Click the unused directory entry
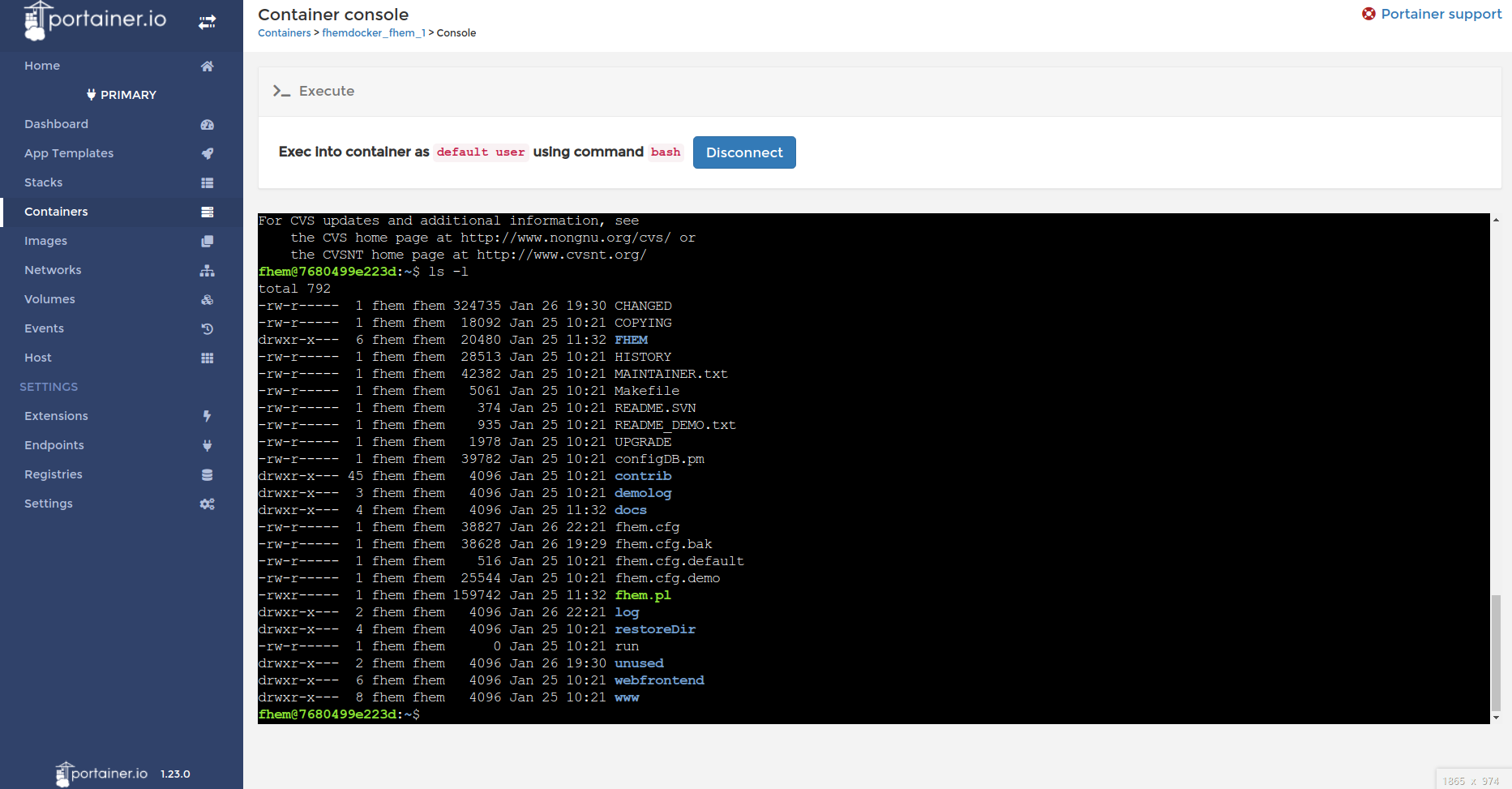Screen dimensions: 1512x789 click(x=639, y=663)
